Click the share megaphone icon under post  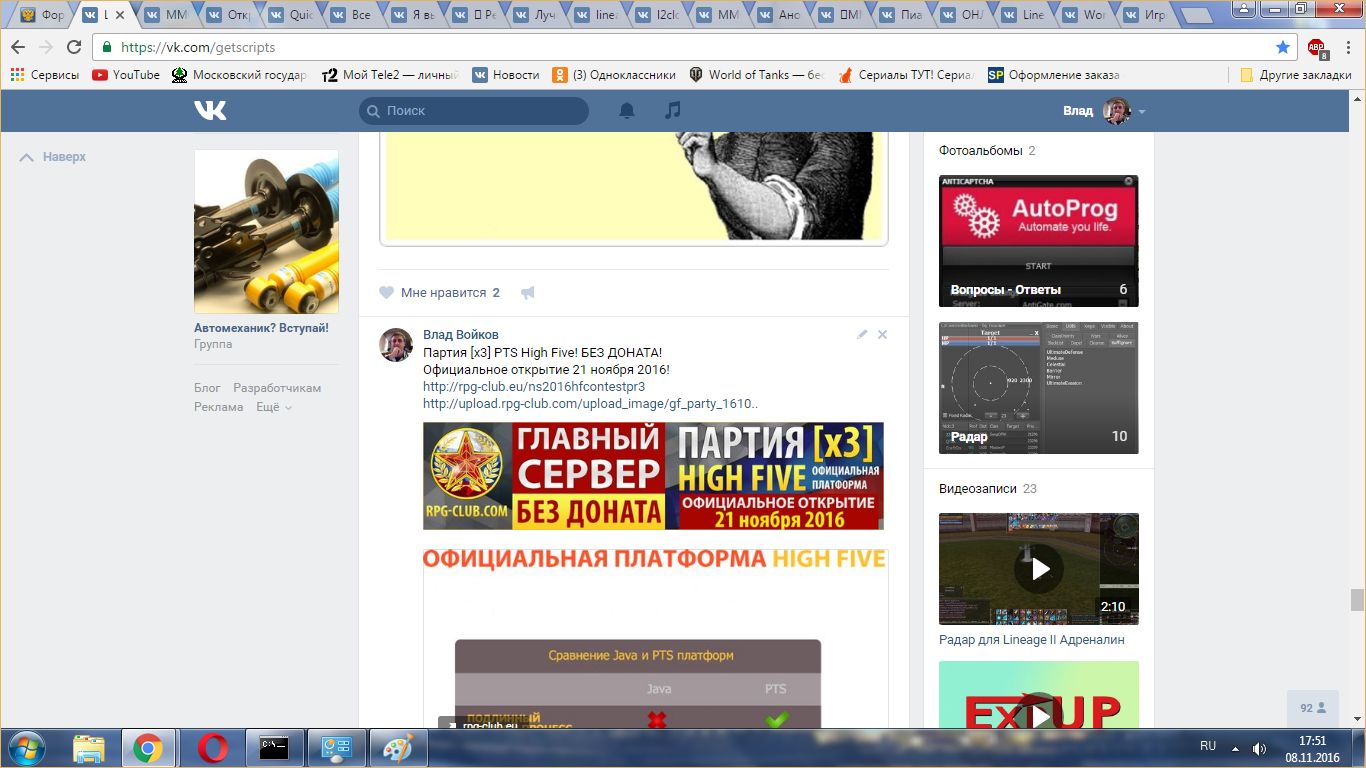[x=528, y=293]
